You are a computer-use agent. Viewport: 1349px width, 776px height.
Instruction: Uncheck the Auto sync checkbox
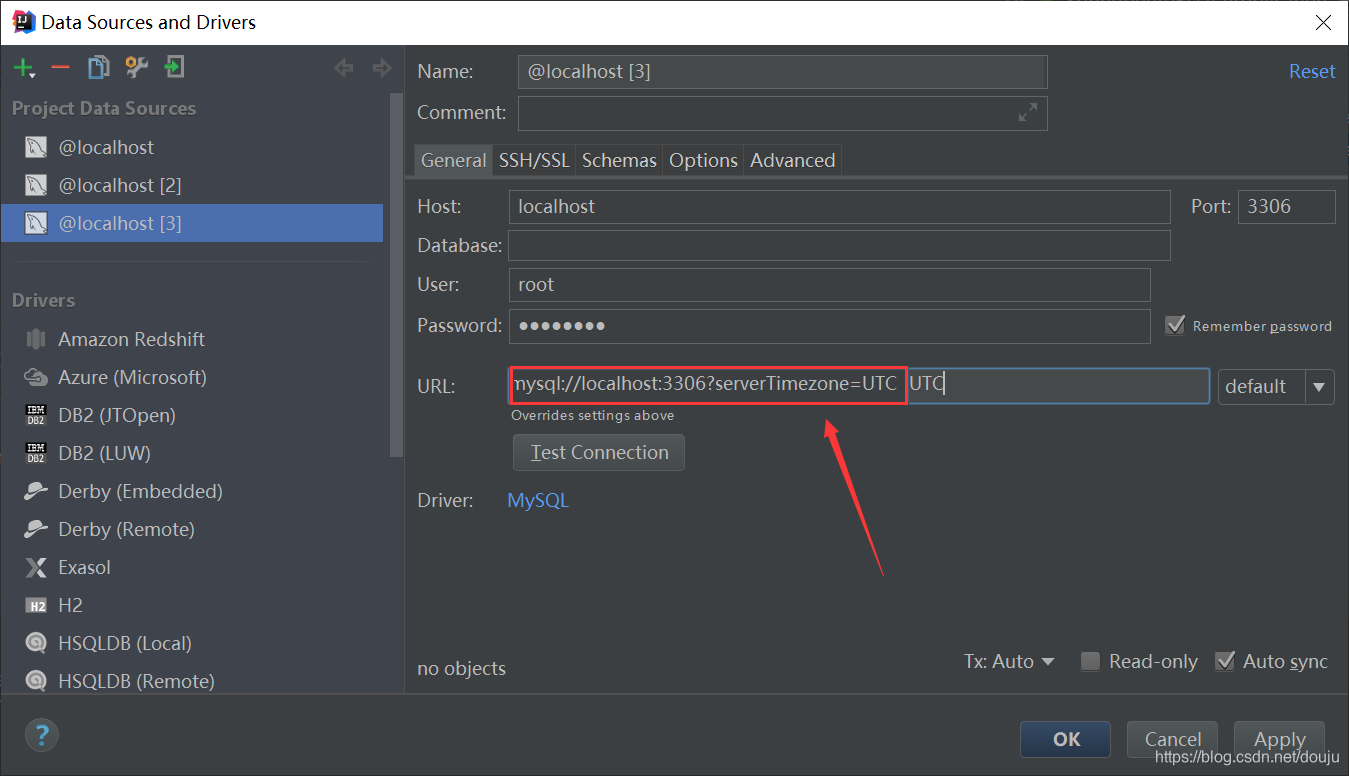1224,661
